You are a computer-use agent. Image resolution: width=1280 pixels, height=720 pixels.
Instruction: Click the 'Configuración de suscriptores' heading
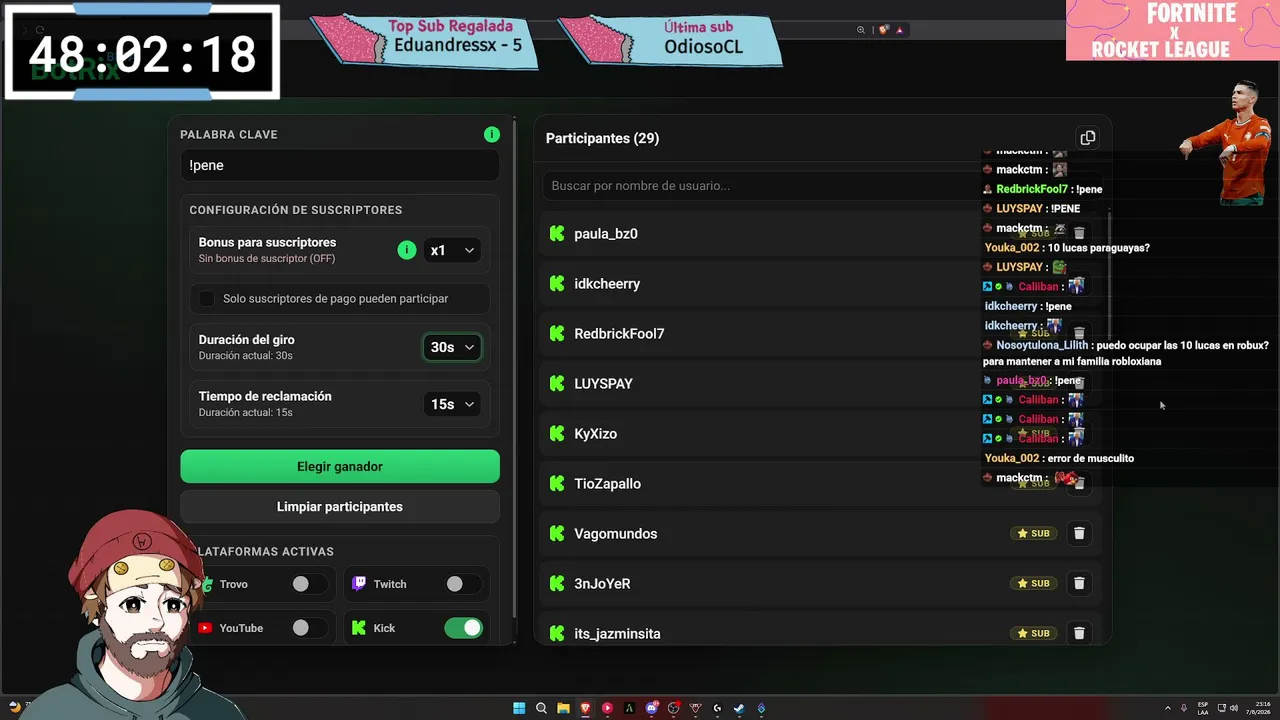pyautogui.click(x=296, y=210)
